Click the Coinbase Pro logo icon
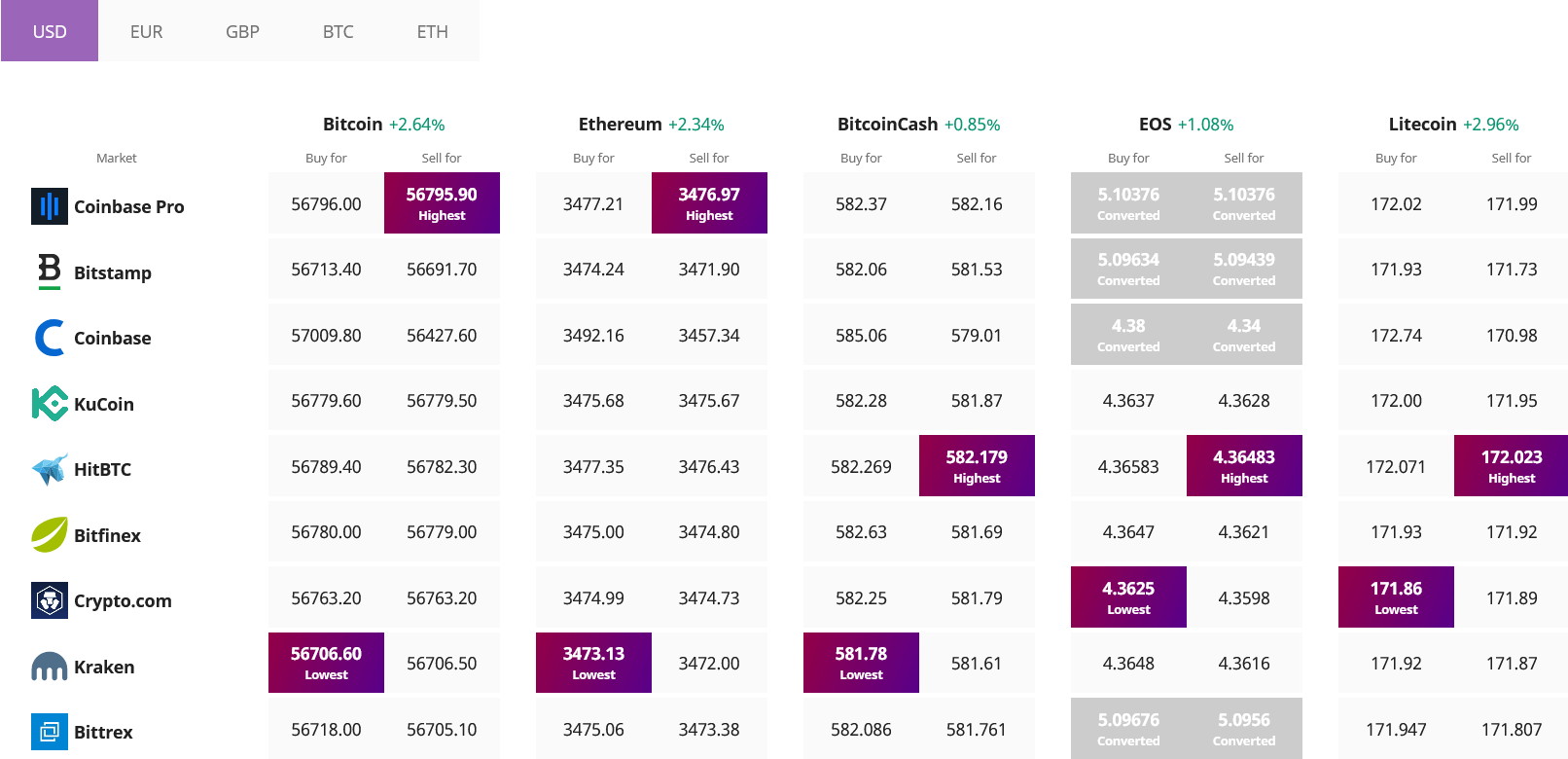This screenshot has width=1568, height=759. [49, 206]
